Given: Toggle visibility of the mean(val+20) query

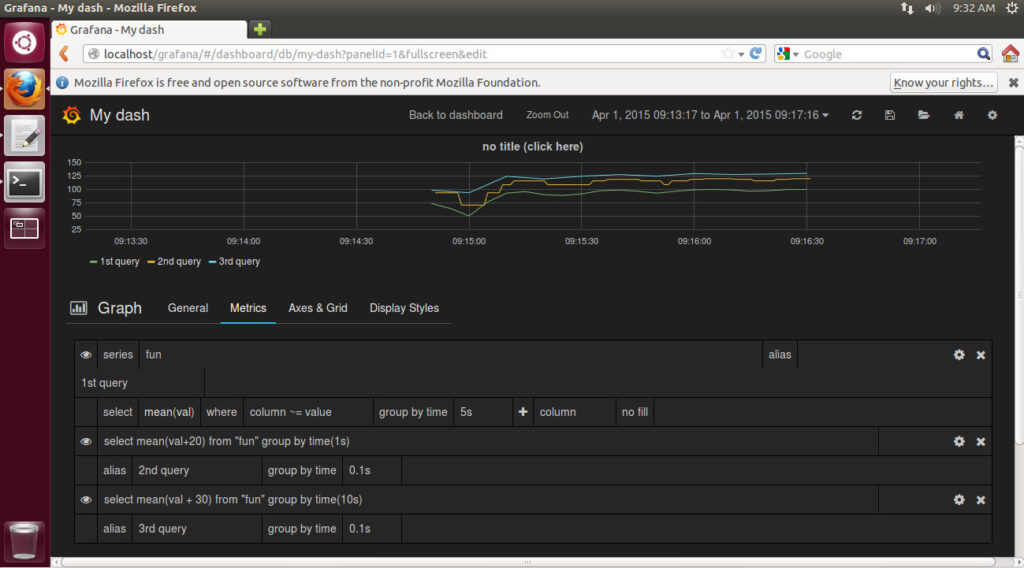Looking at the screenshot, I should tap(86, 441).
